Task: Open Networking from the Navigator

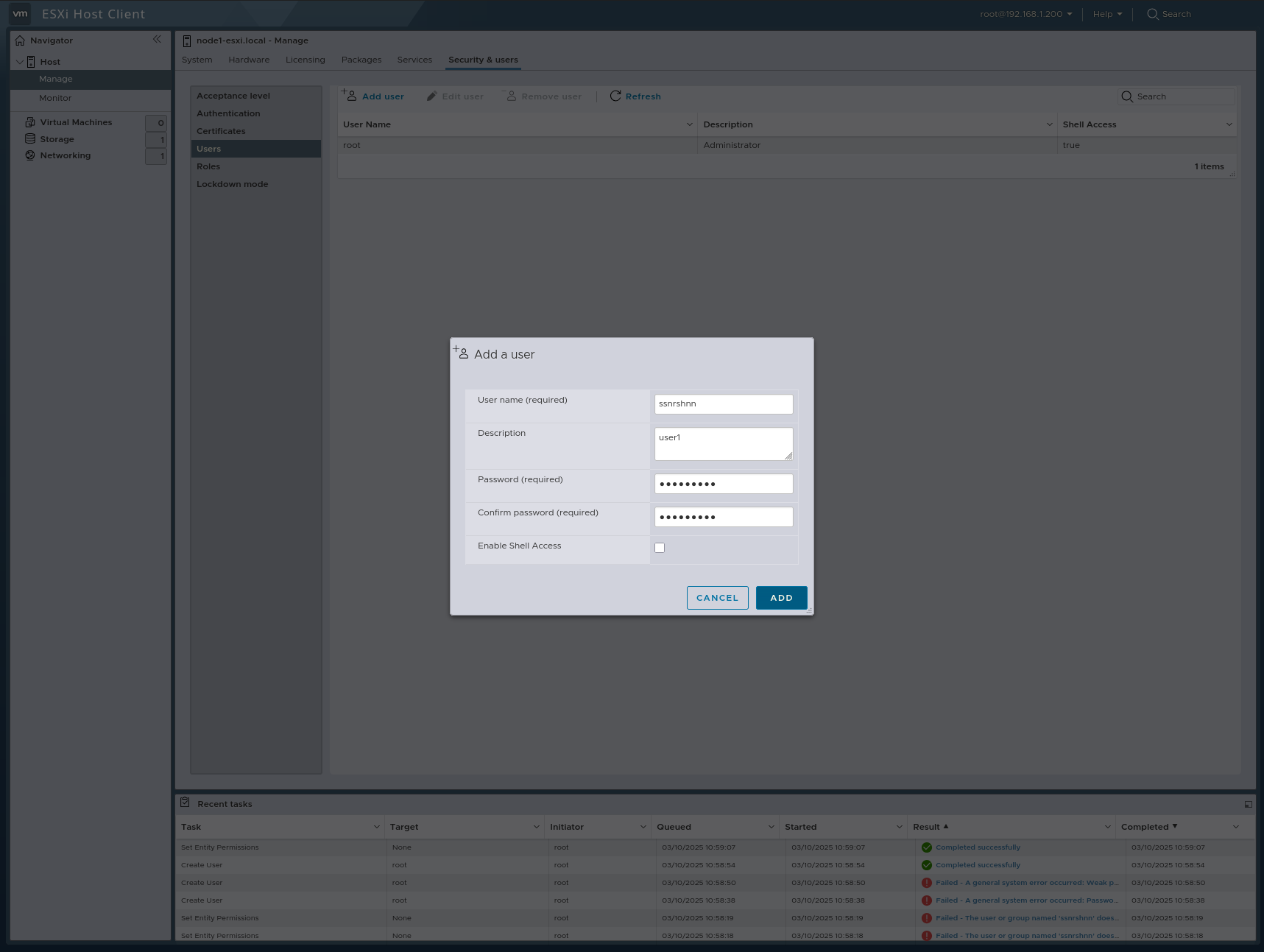Action: pos(65,155)
